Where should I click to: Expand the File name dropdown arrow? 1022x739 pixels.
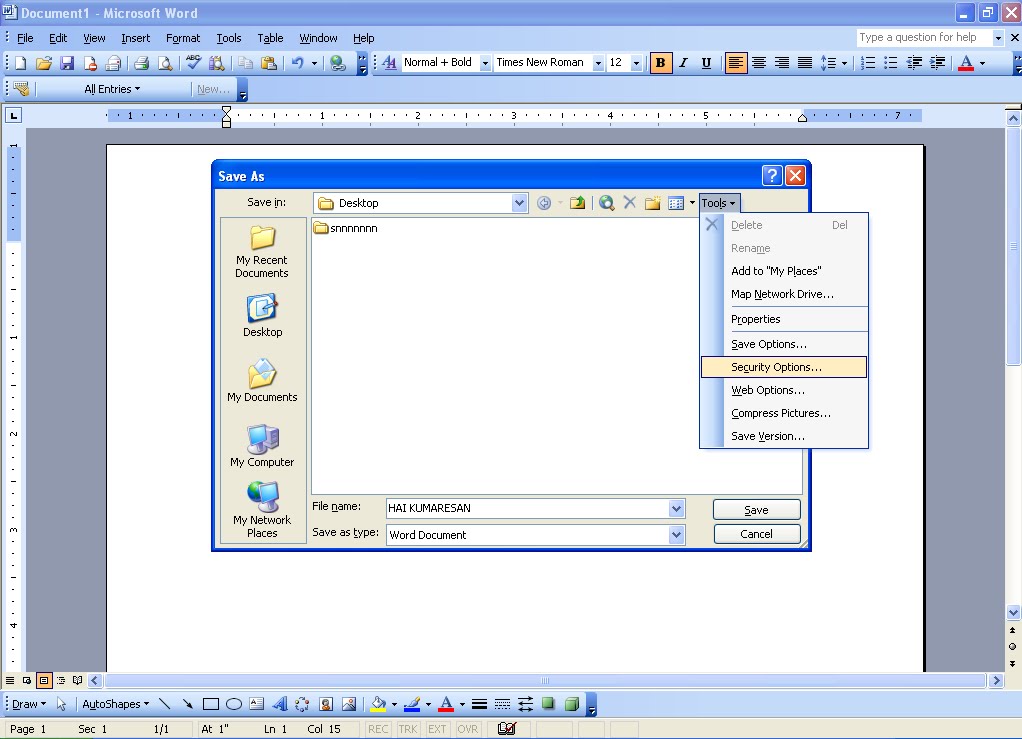click(x=677, y=508)
